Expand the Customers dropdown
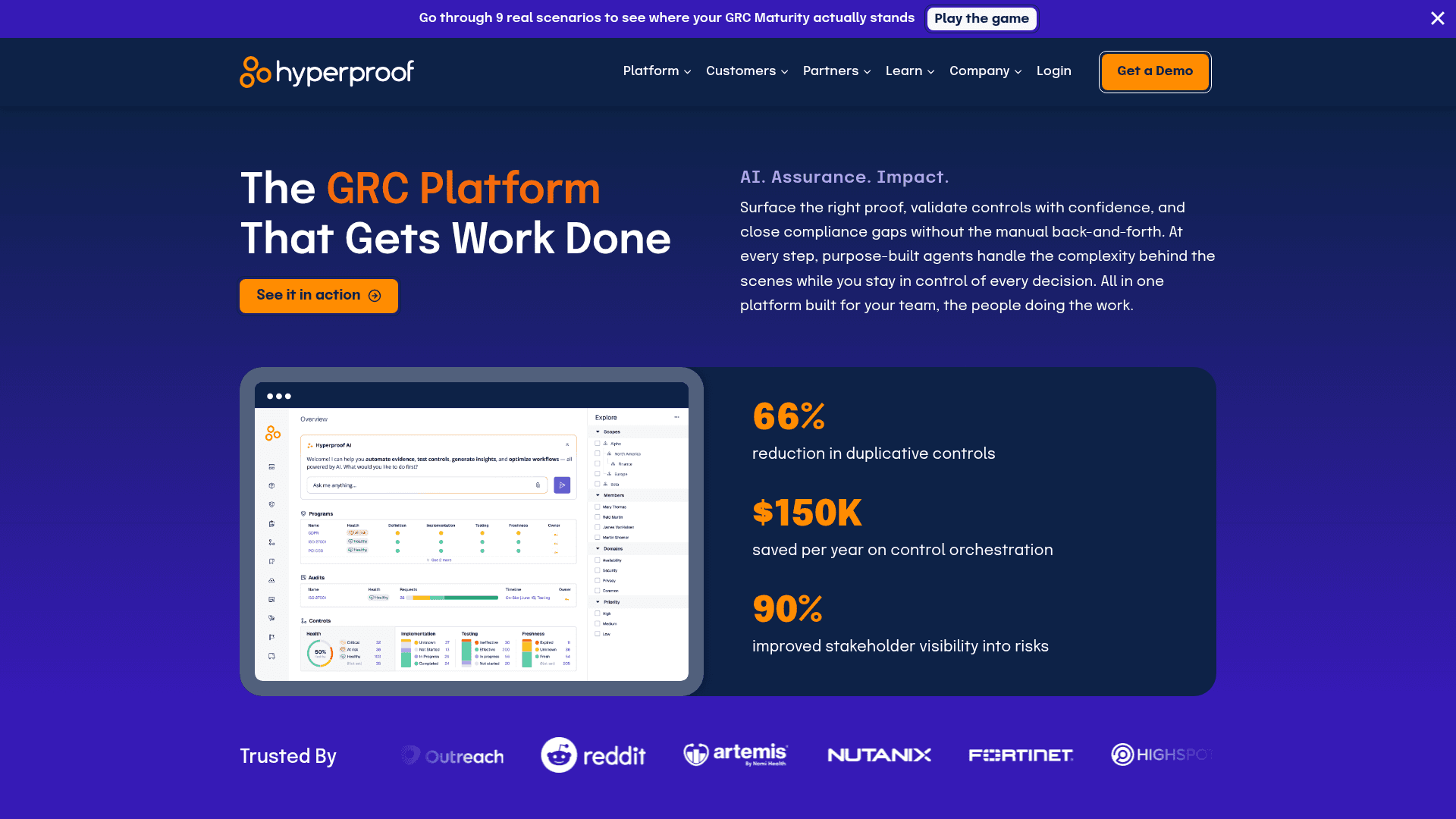This screenshot has height=819, width=1456. coord(747,71)
